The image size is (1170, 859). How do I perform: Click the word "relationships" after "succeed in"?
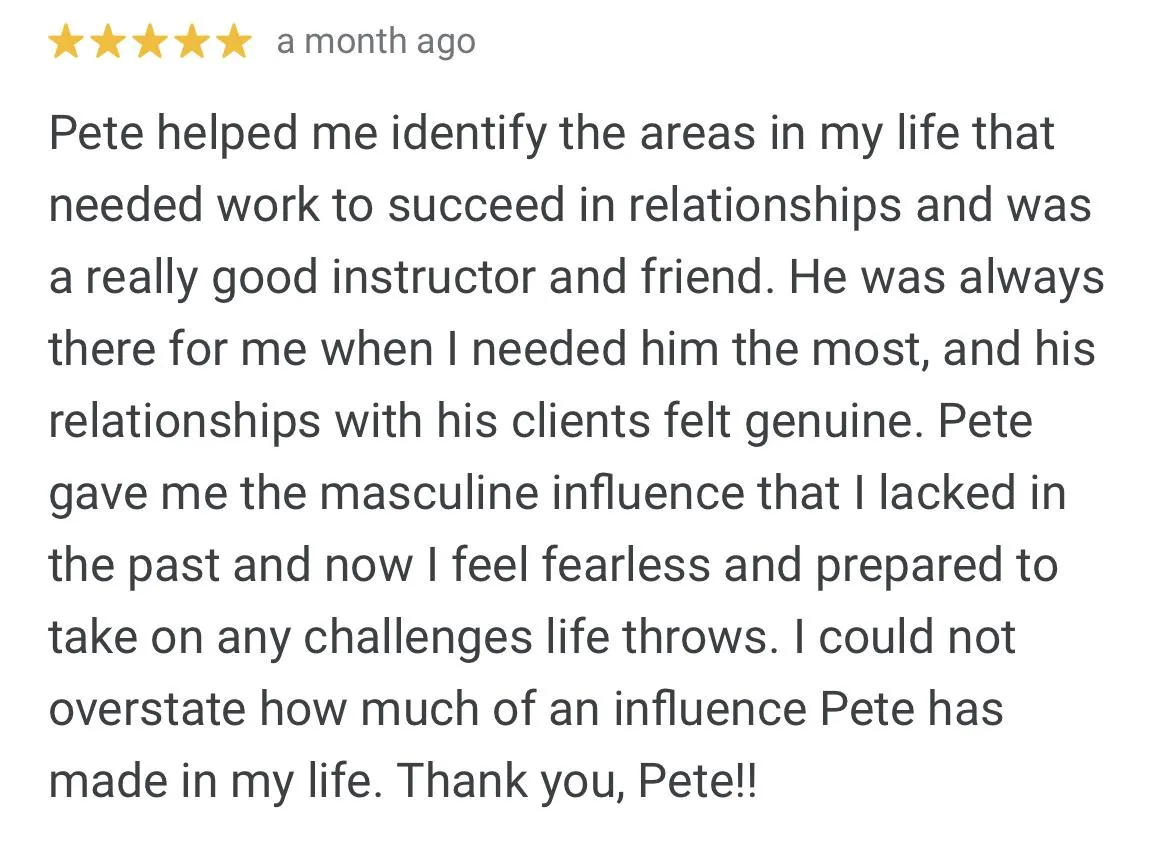coord(765,207)
